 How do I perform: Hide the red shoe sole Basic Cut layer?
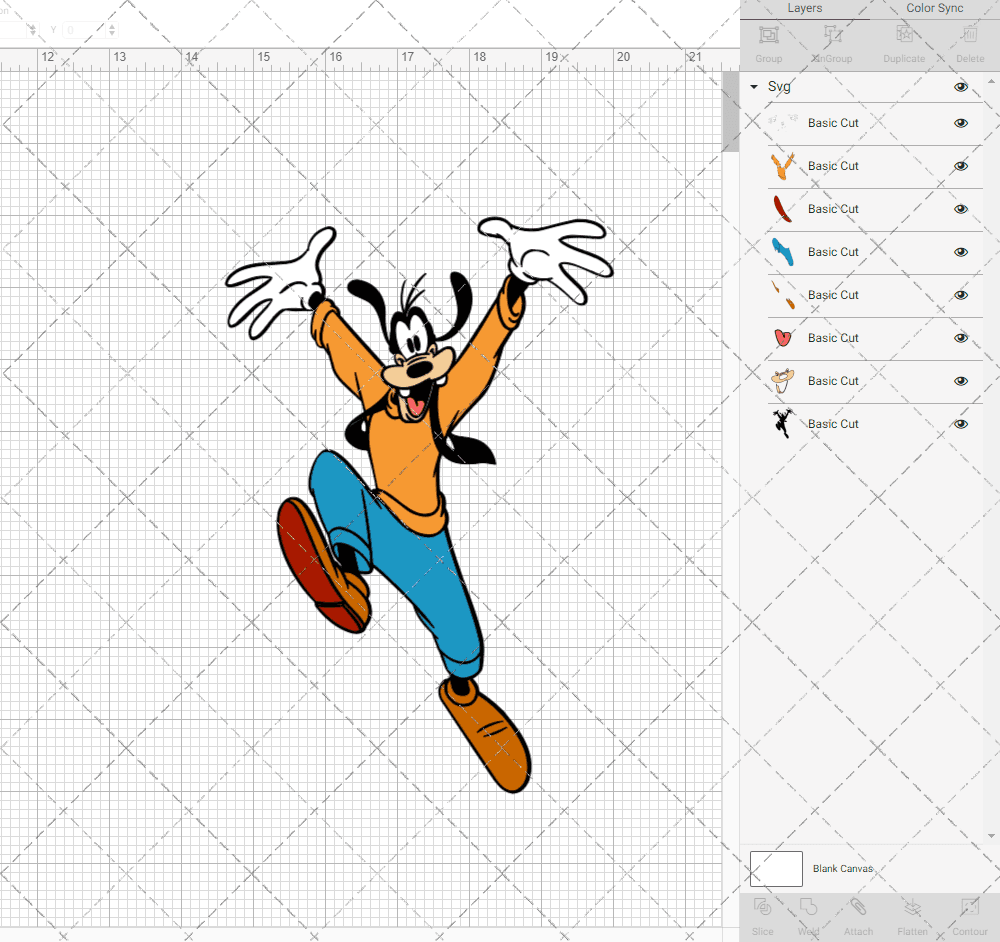[961, 209]
